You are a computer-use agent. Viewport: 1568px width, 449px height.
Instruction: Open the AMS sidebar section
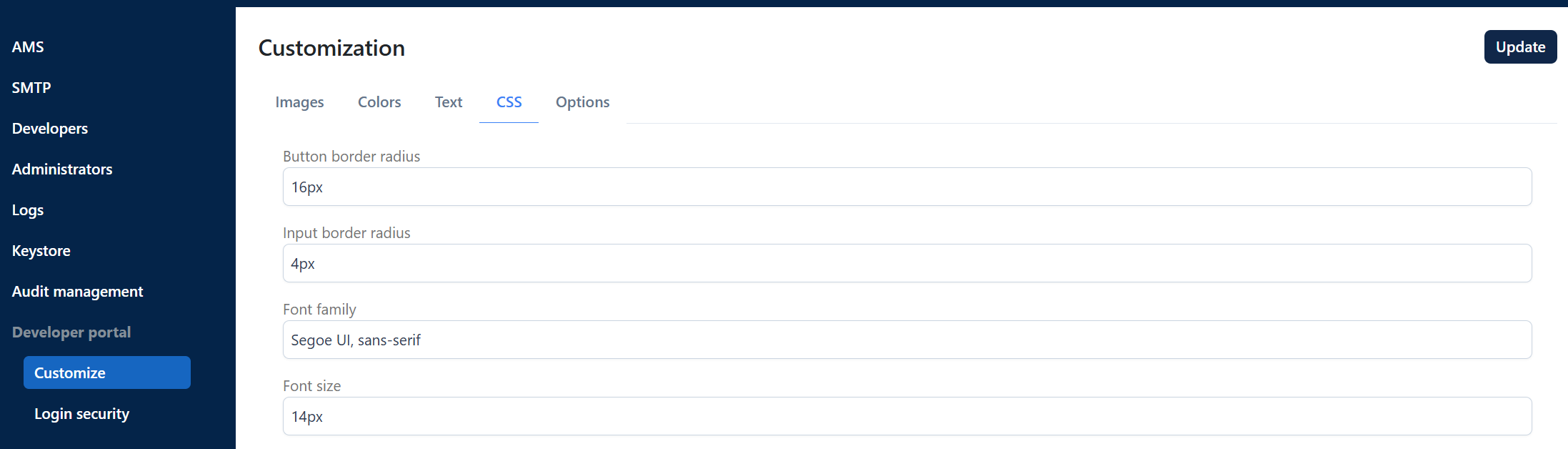[28, 46]
